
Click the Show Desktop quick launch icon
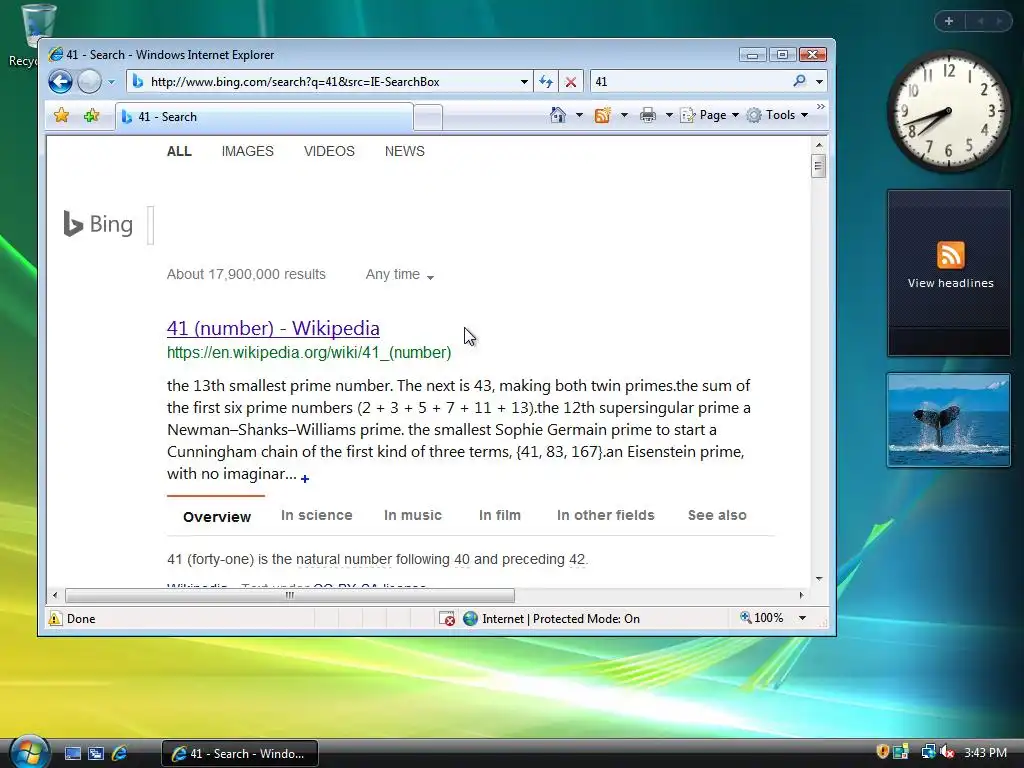click(x=72, y=754)
